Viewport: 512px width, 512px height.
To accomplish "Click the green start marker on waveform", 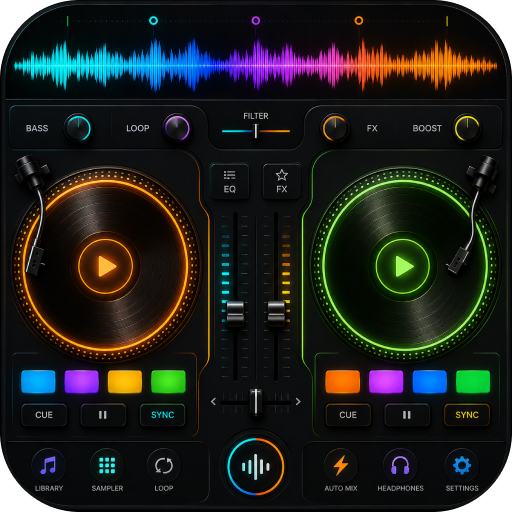I will point(67,21).
